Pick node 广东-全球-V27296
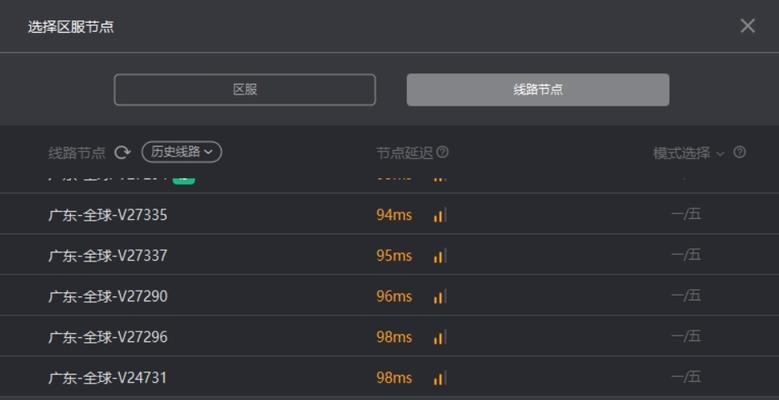Screen dimensions: 779x400 tap(390, 336)
